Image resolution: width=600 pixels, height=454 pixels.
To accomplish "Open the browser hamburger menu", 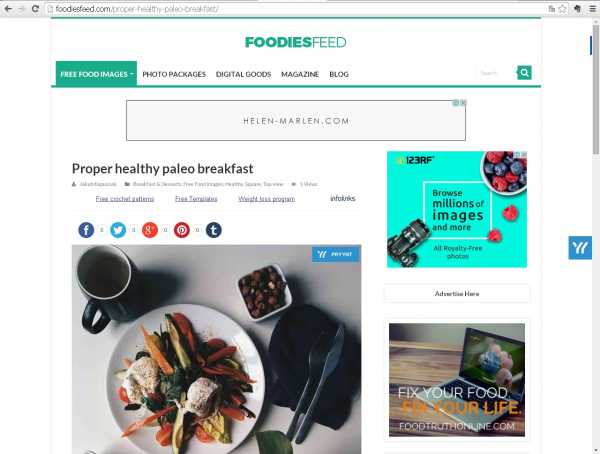I will coord(592,9).
